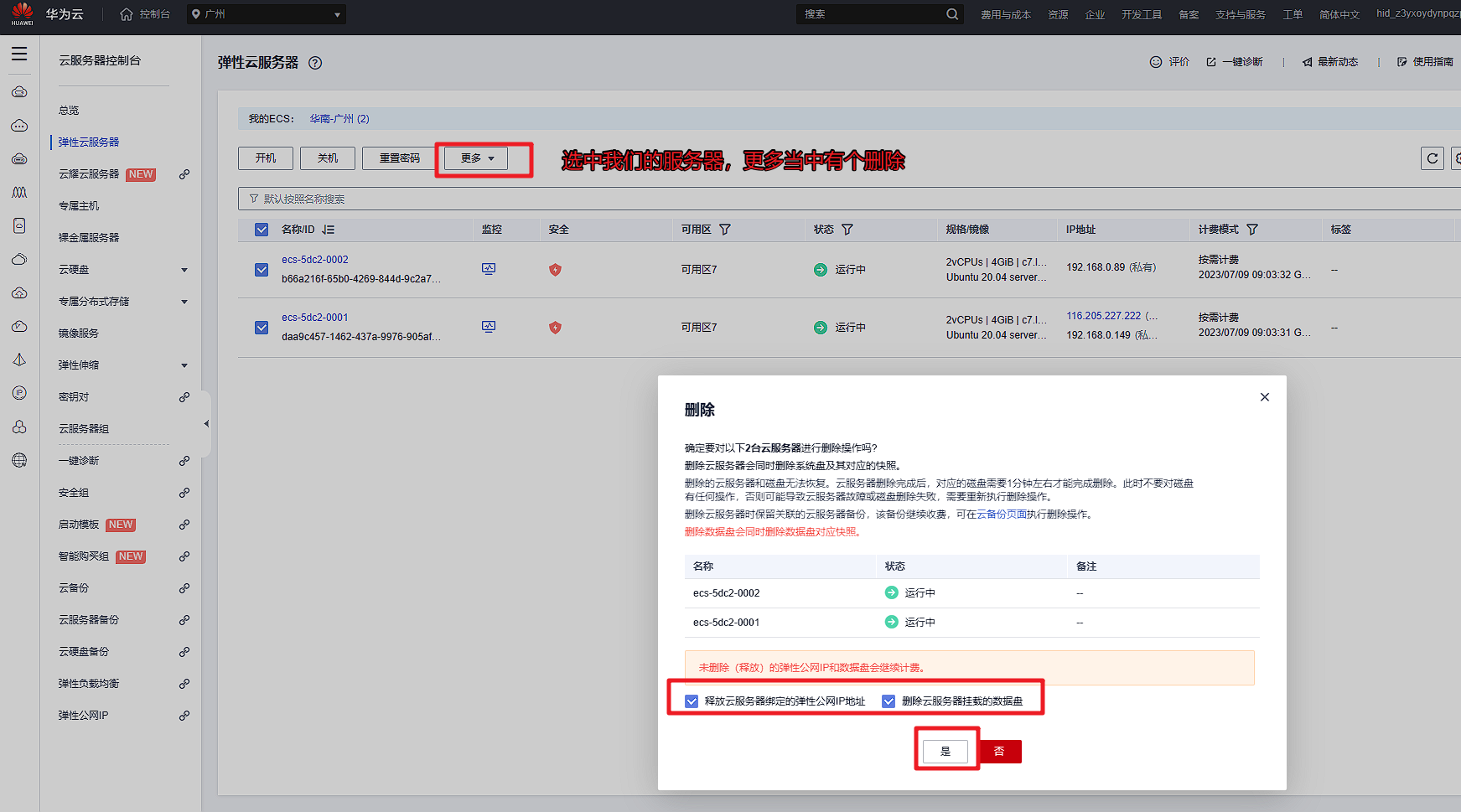
Task: Click the top 搜索 input box
Action: [870, 14]
